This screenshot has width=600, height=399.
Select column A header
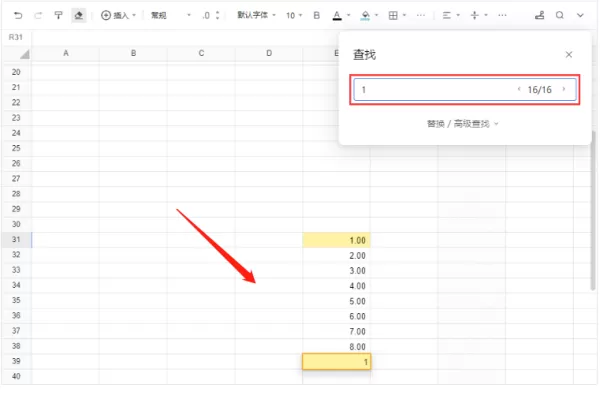[x=66, y=53]
